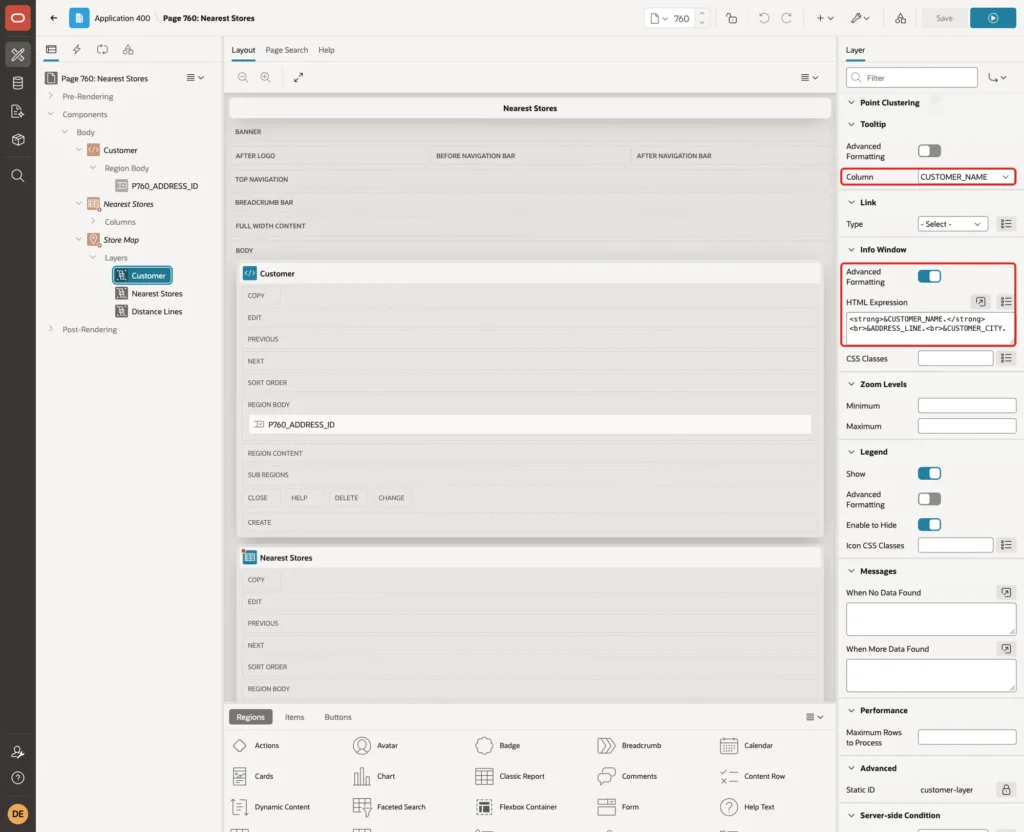Open Shared Components from top toolbar

[x=901, y=18]
